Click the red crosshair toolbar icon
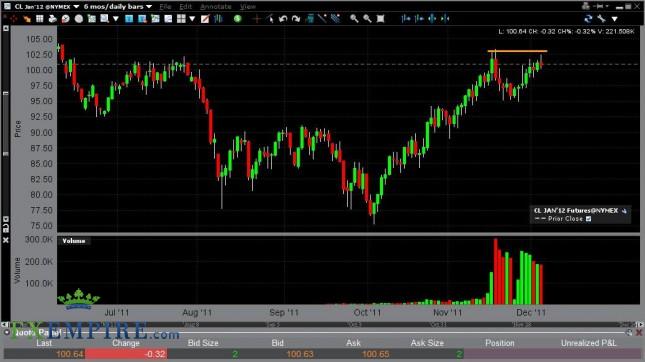Screen dimensions: 645x362 (x=14, y=19)
